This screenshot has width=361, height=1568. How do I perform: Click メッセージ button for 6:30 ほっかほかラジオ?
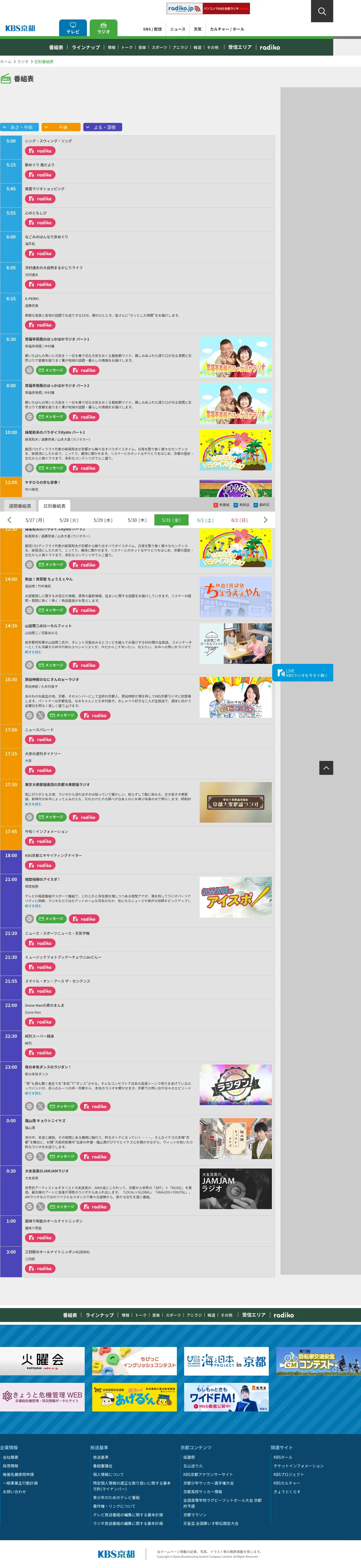click(51, 370)
